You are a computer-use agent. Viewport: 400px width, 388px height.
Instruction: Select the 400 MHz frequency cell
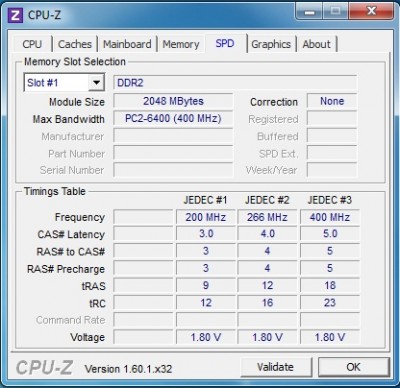(x=330, y=217)
